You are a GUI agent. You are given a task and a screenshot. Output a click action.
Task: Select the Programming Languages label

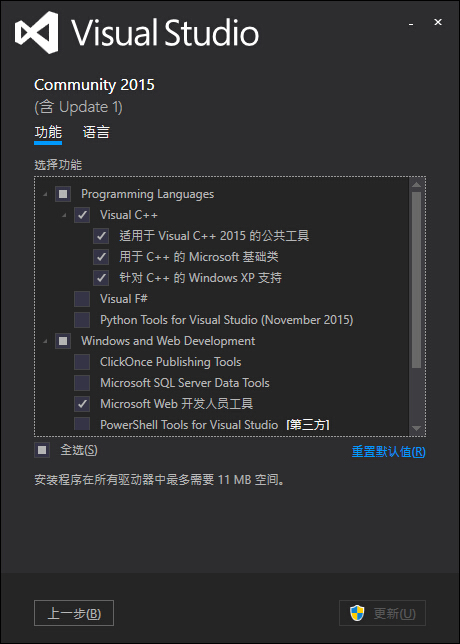click(147, 194)
